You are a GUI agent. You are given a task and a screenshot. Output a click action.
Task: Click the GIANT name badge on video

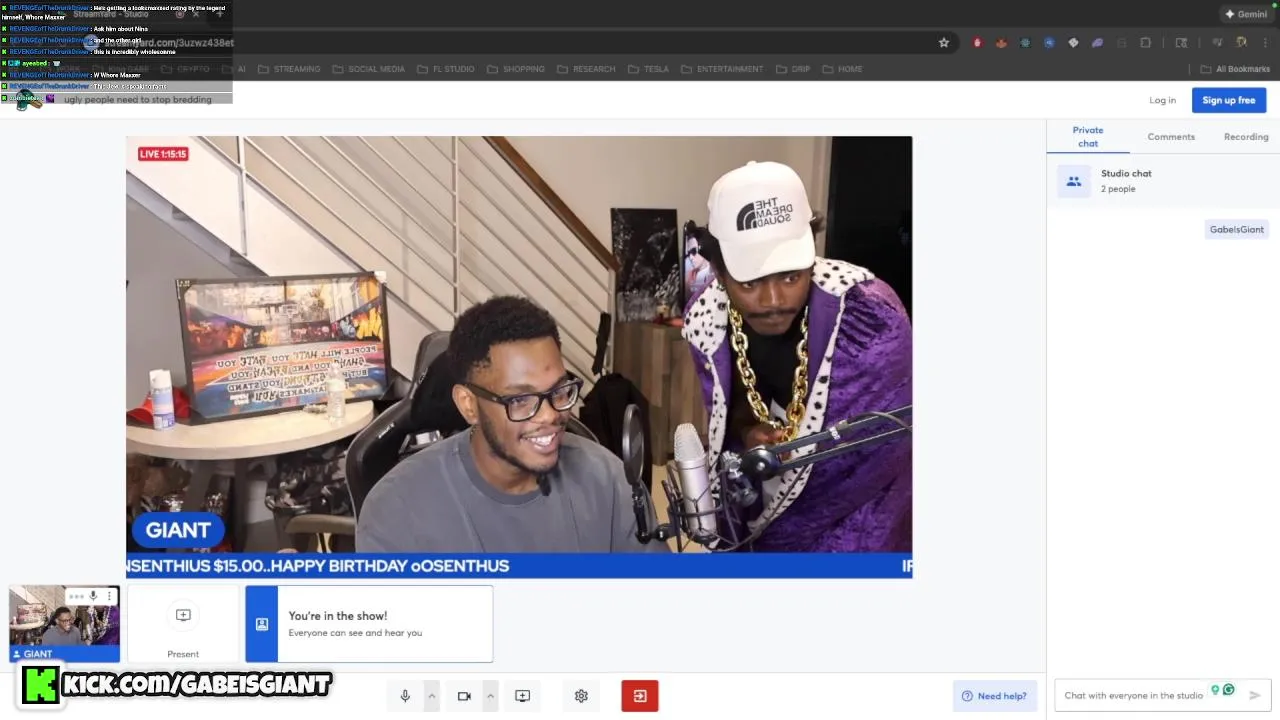178,531
